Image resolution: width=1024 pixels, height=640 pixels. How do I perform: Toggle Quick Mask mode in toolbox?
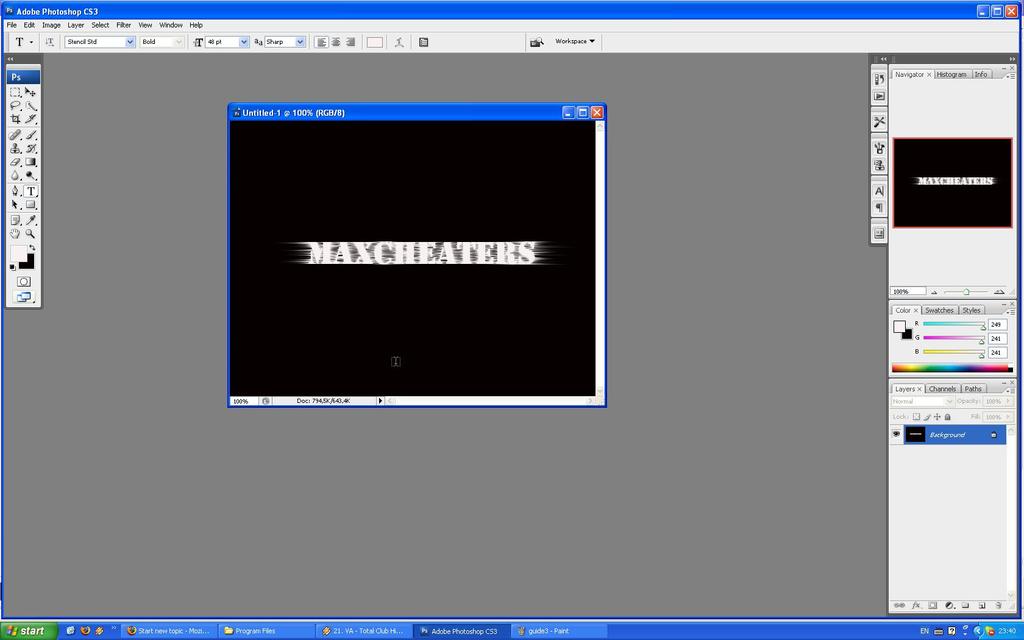pos(23,282)
